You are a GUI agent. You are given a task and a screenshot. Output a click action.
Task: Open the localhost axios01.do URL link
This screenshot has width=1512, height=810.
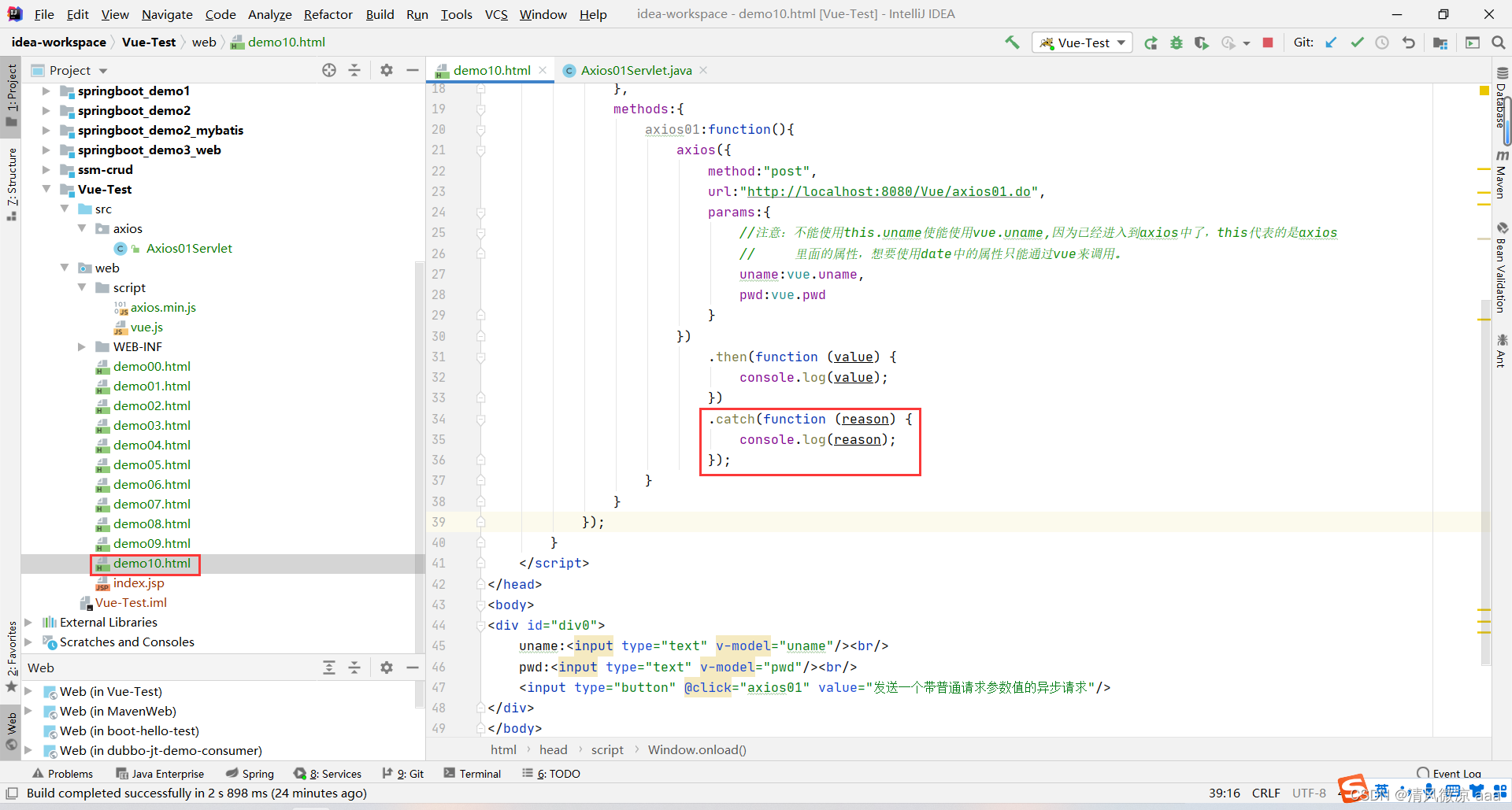click(x=888, y=191)
